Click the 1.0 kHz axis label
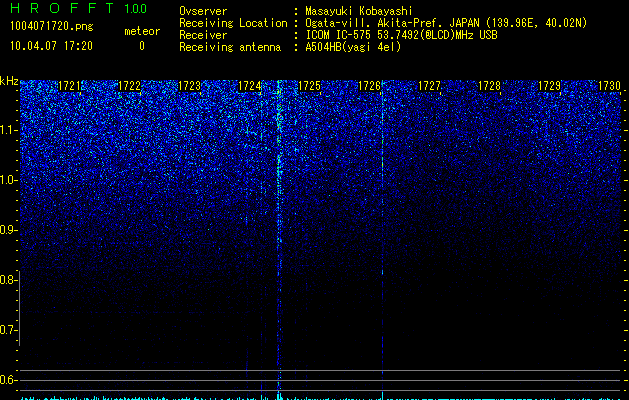This screenshot has width=629, height=400. (8, 180)
